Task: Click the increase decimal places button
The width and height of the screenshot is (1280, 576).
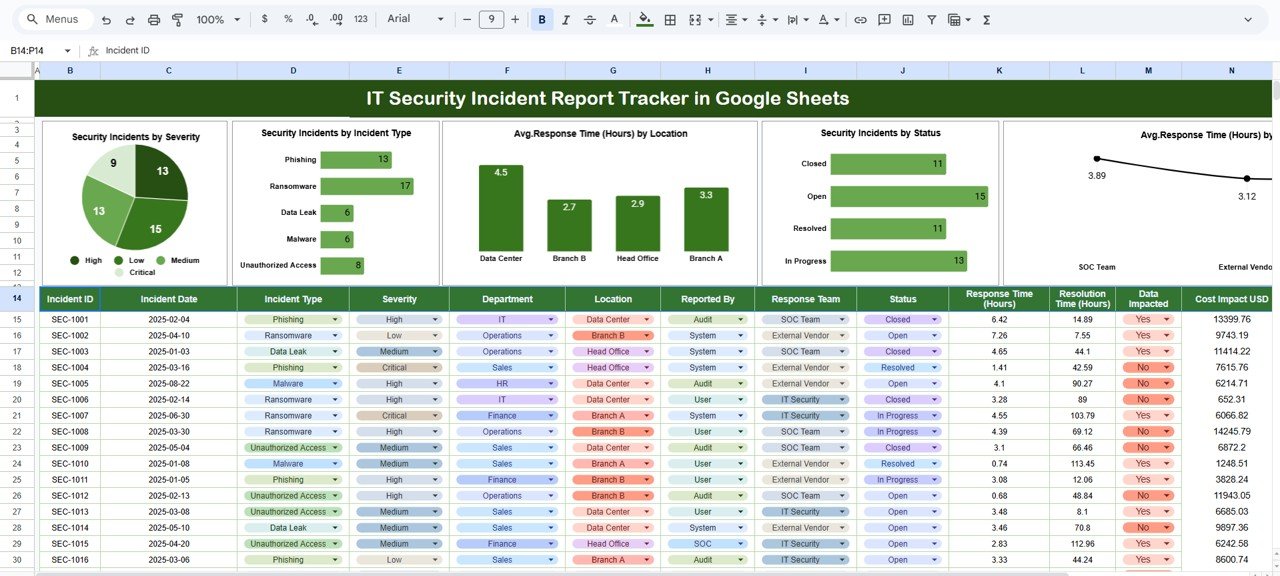Action: pyautogui.click(x=335, y=19)
